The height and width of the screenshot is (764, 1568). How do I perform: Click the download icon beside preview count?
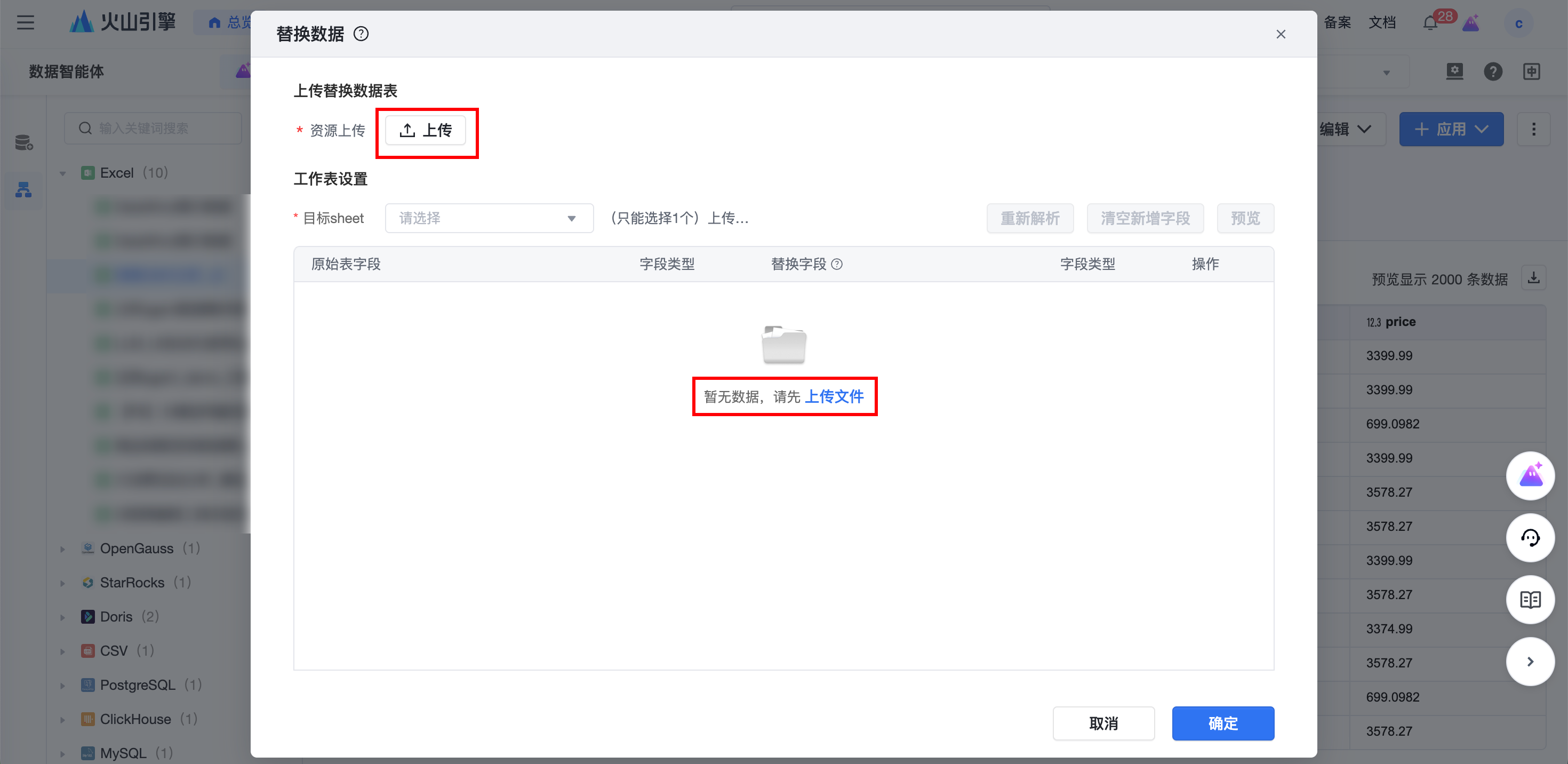click(x=1534, y=278)
